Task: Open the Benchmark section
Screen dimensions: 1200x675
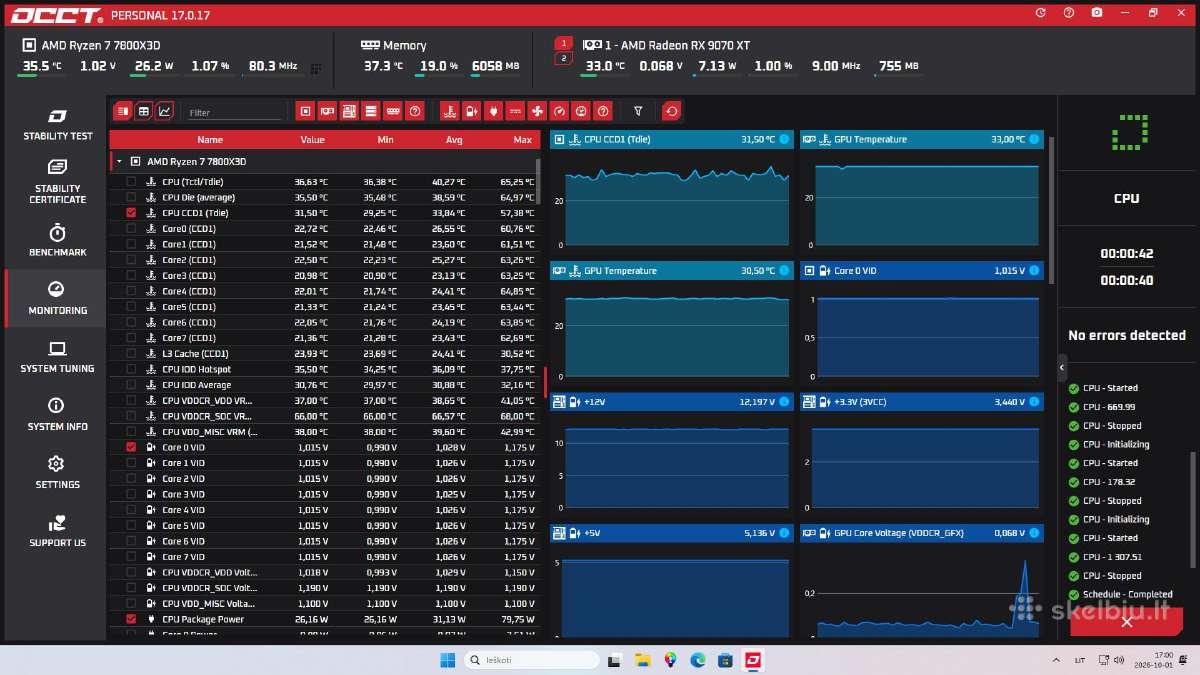Action: (58, 240)
